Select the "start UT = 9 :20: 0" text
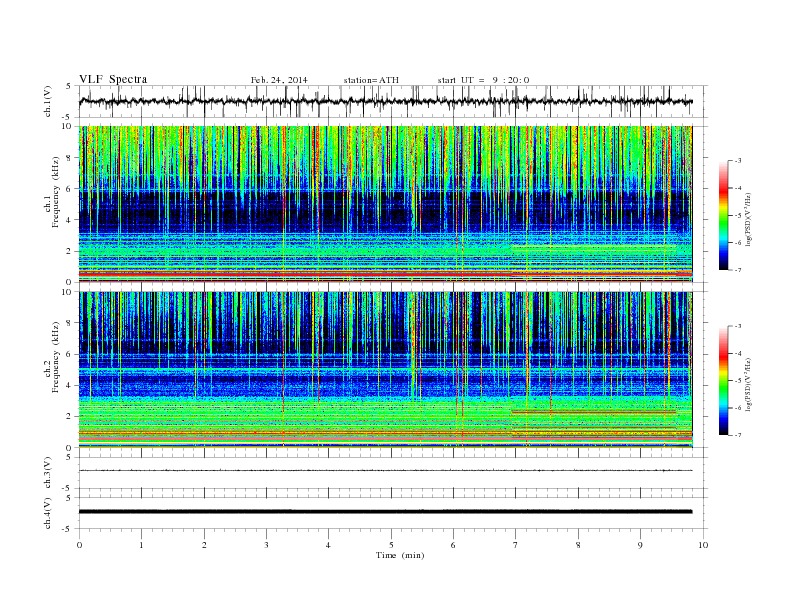 [x=483, y=80]
